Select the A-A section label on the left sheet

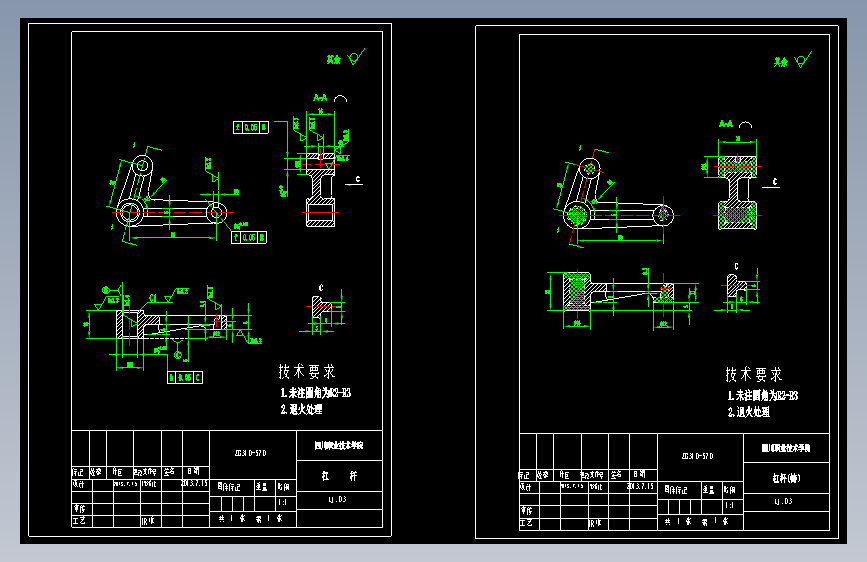(320, 98)
